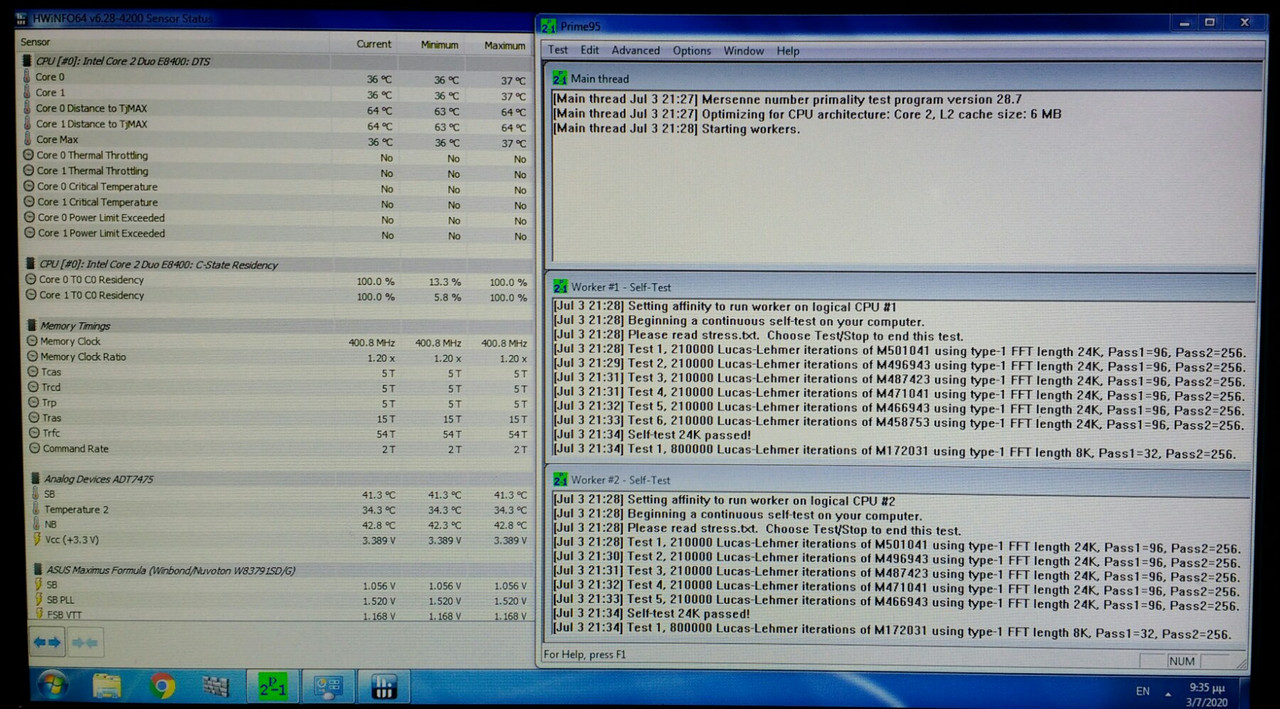The height and width of the screenshot is (709, 1280).
Task: Switch to HWiNFO taskbar icon
Action: click(x=384, y=687)
